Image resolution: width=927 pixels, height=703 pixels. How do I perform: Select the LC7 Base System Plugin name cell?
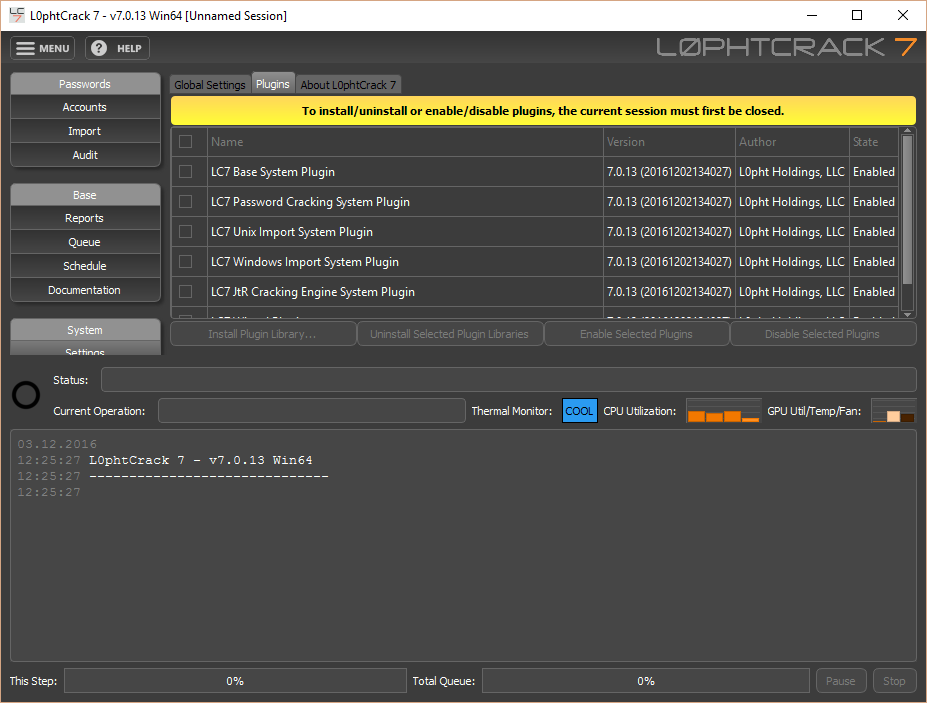click(405, 171)
